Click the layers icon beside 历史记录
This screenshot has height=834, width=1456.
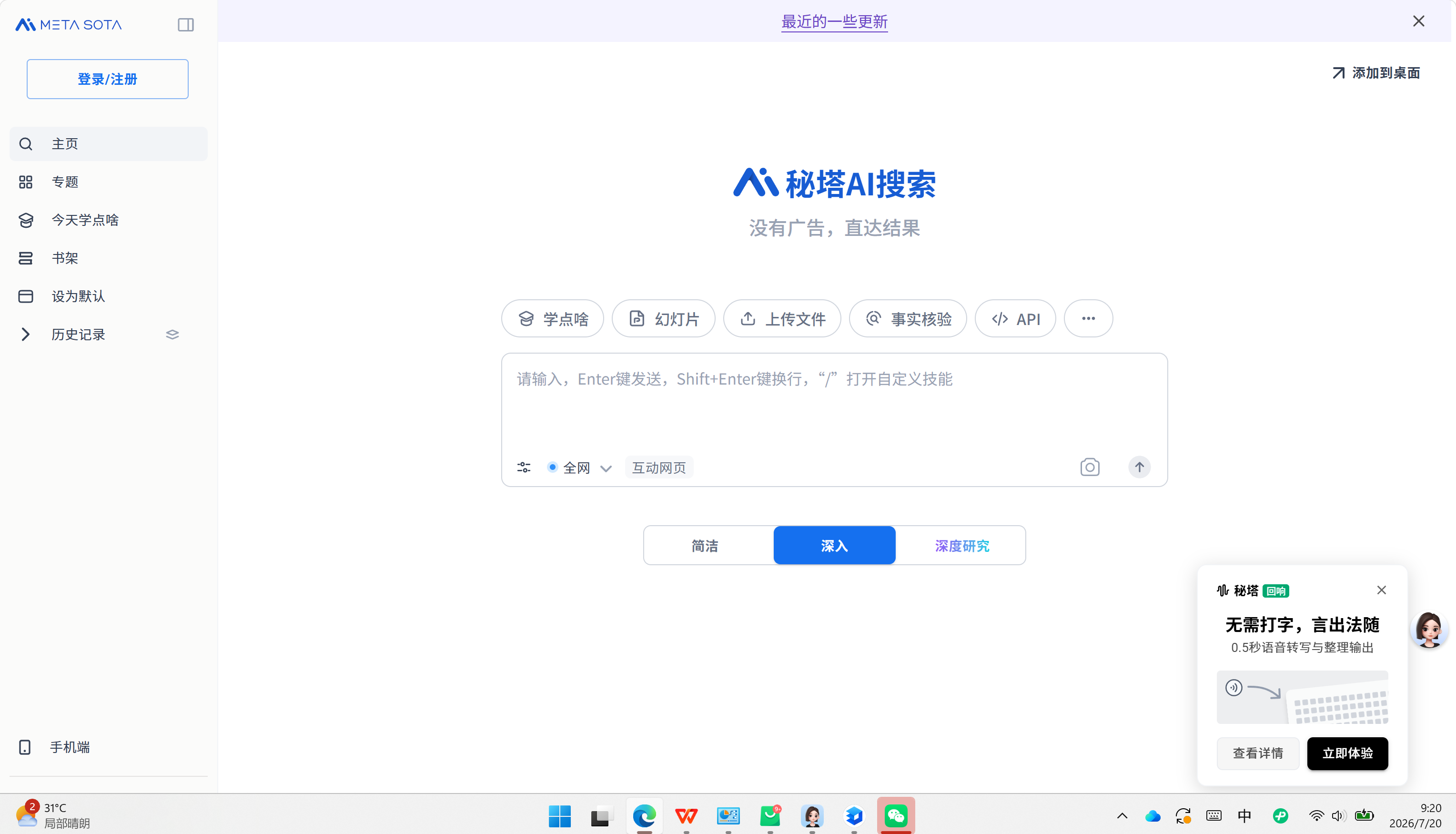(172, 335)
